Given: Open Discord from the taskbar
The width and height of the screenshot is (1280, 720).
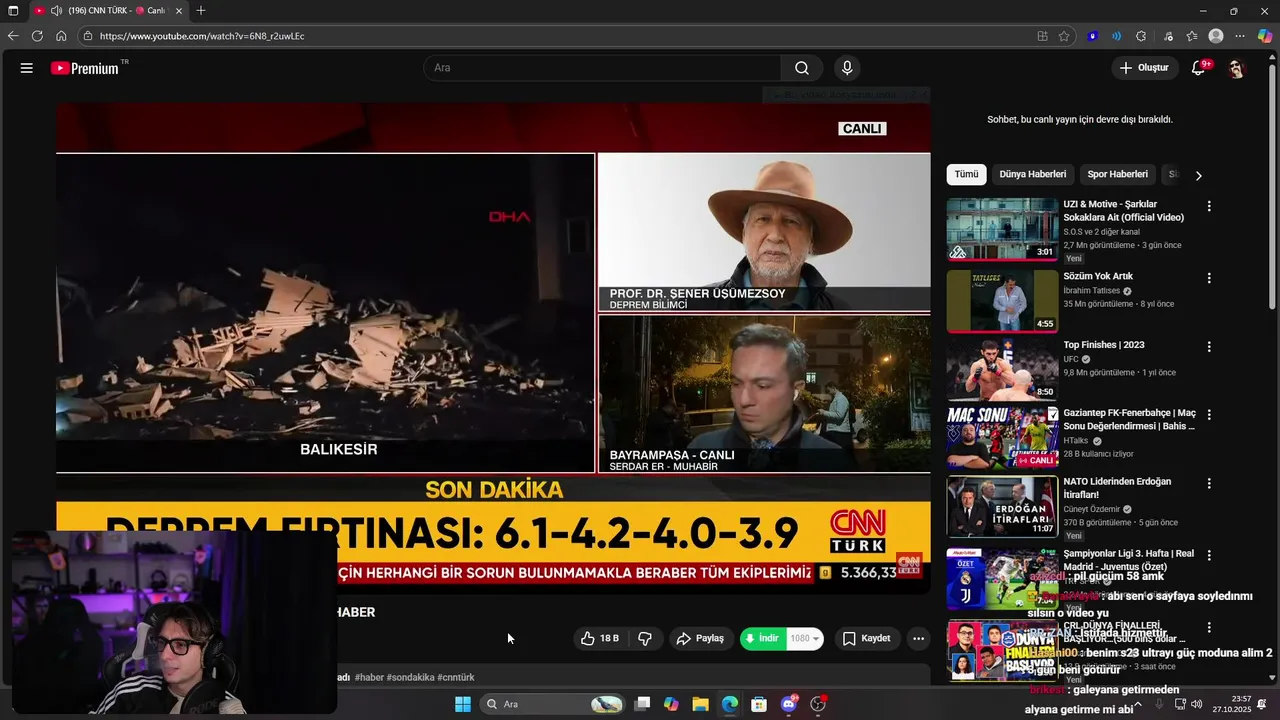Looking at the screenshot, I should click(789, 704).
